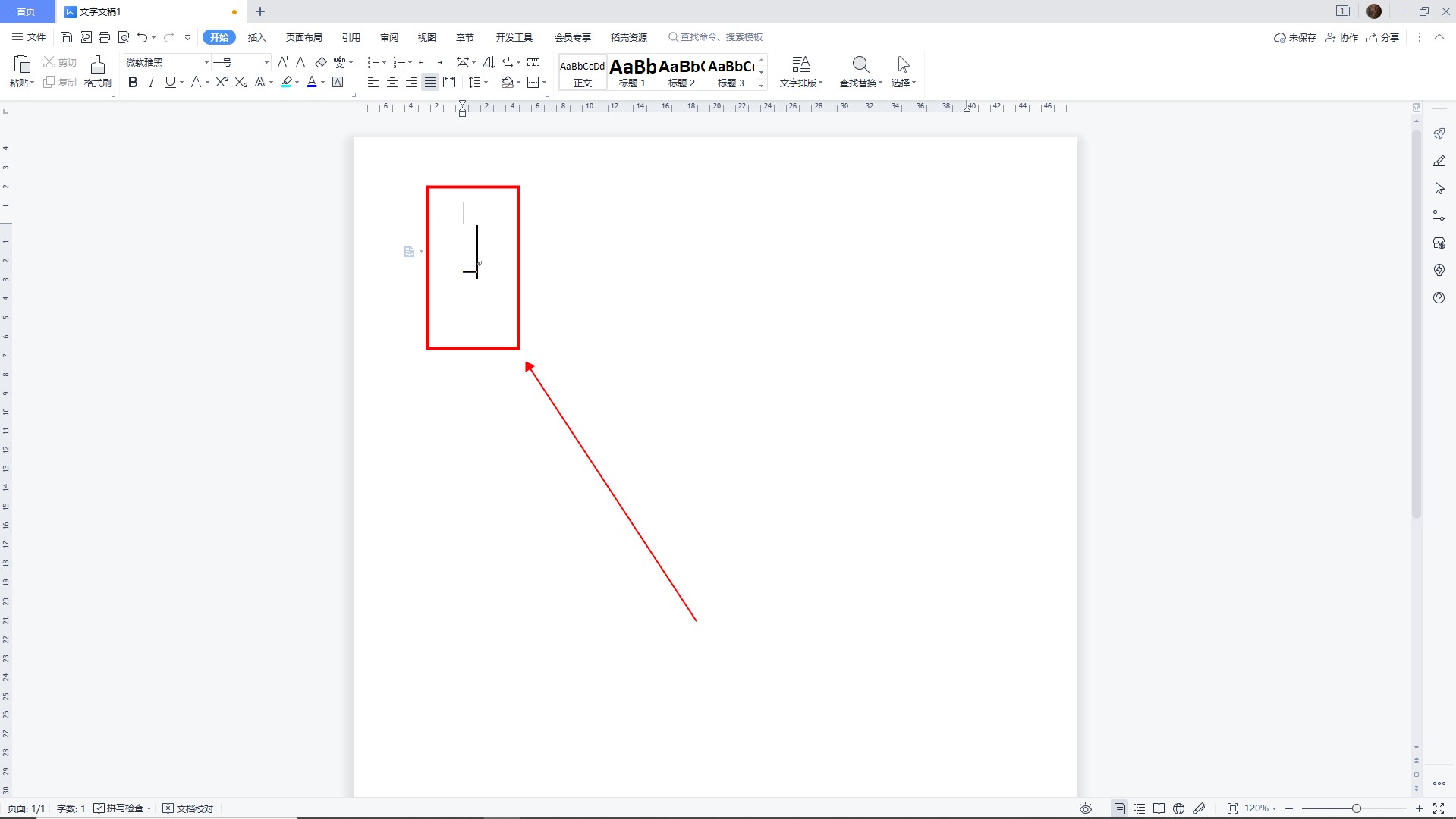This screenshot has height=819, width=1456.
Task: Click the print icon in quick access toolbar
Action: point(105,37)
